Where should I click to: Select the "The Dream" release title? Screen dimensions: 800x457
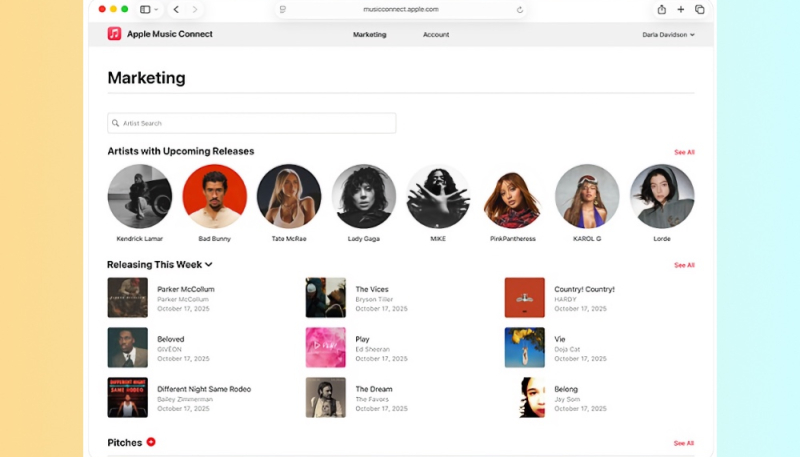point(374,389)
